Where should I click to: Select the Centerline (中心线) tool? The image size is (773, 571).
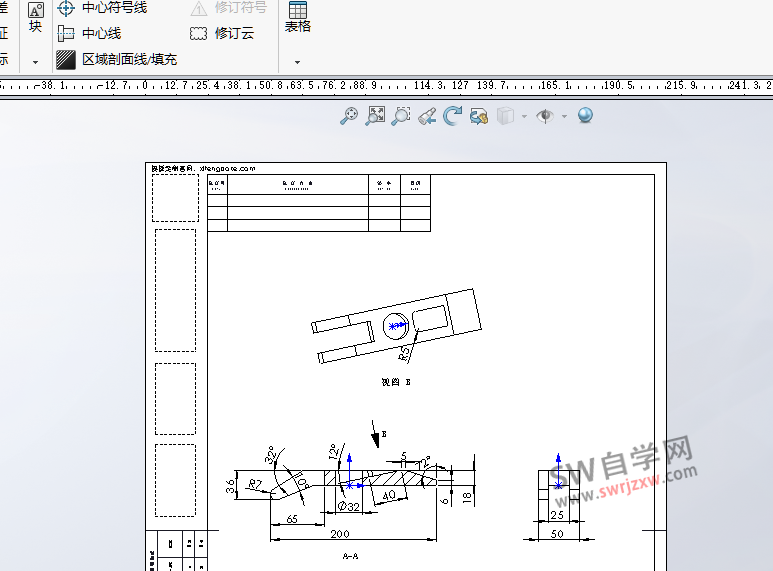tap(90, 33)
